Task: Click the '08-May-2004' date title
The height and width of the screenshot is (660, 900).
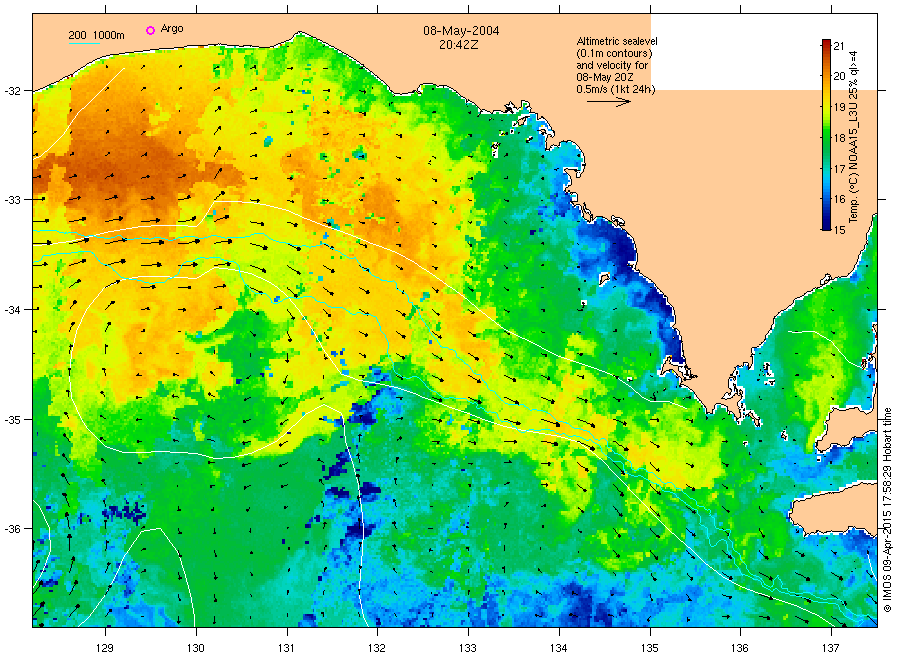Action: coord(461,30)
